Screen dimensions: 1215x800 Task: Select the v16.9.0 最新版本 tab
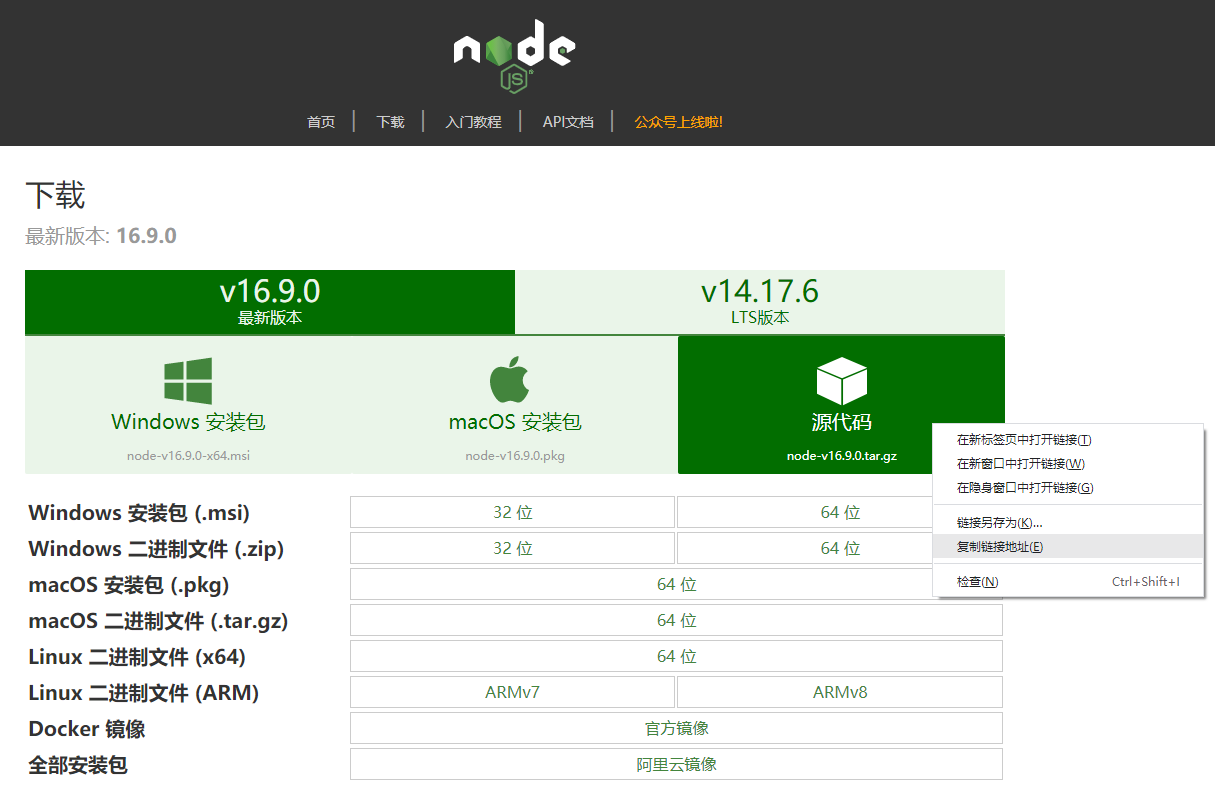tap(270, 302)
